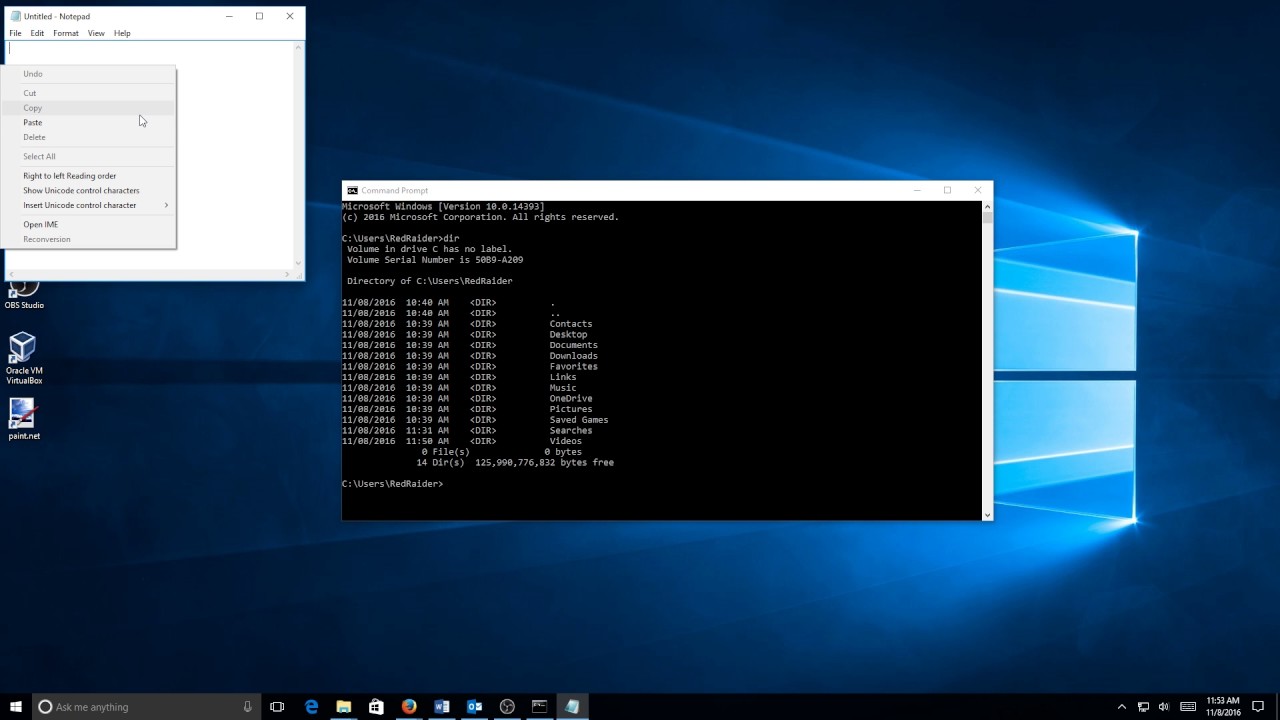Open File Explorer from the taskbar
Screen dimensions: 1280x720
[344, 706]
